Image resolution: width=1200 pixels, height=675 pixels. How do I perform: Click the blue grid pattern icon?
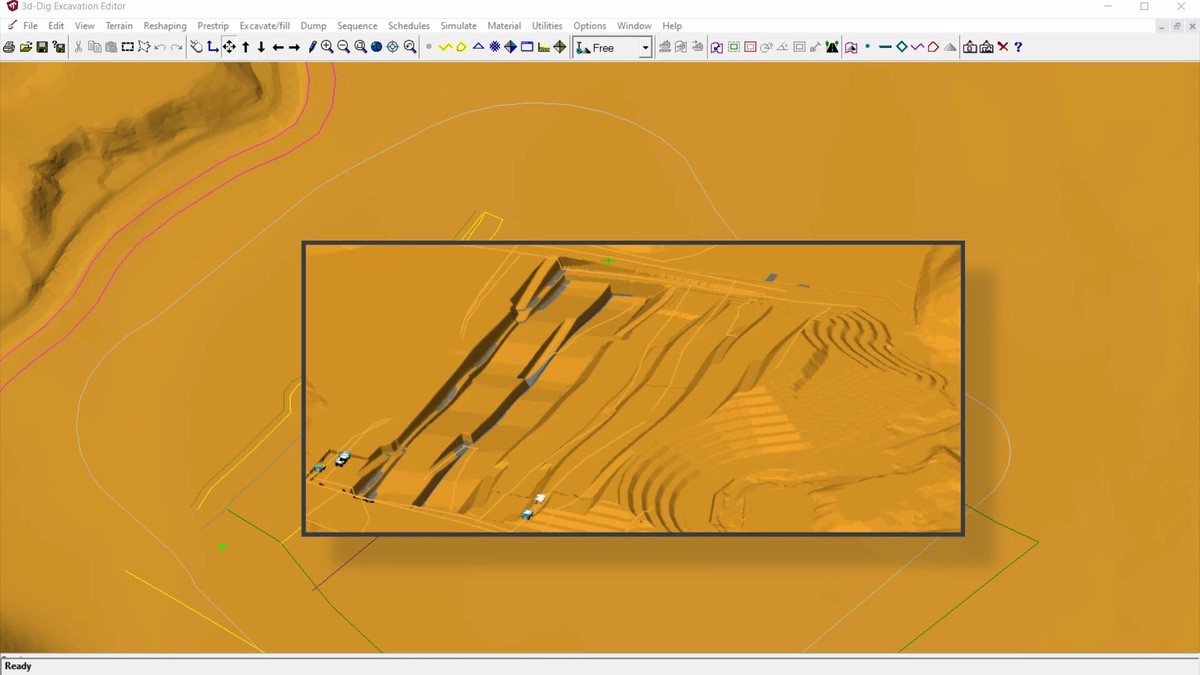click(x=494, y=47)
